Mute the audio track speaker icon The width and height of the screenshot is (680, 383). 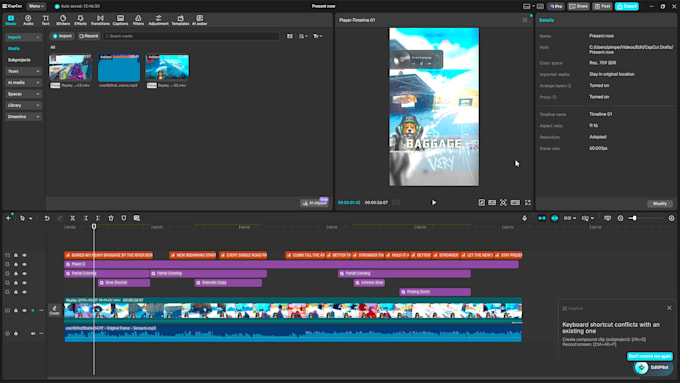(x=33, y=334)
